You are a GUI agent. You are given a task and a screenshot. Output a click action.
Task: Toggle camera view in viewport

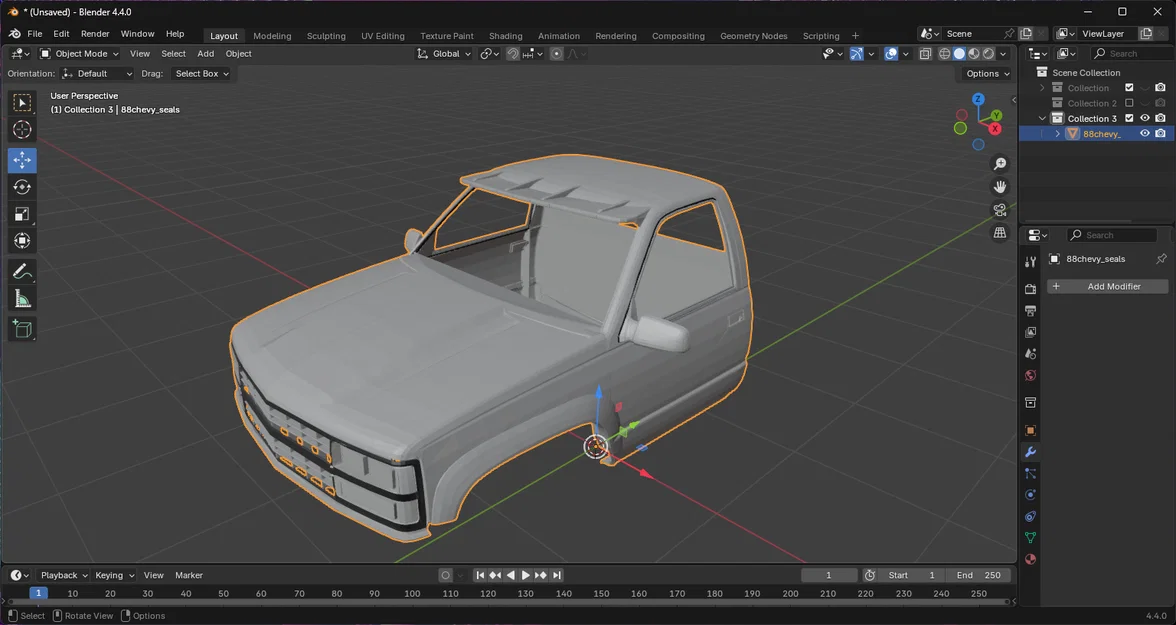[x=1000, y=210]
